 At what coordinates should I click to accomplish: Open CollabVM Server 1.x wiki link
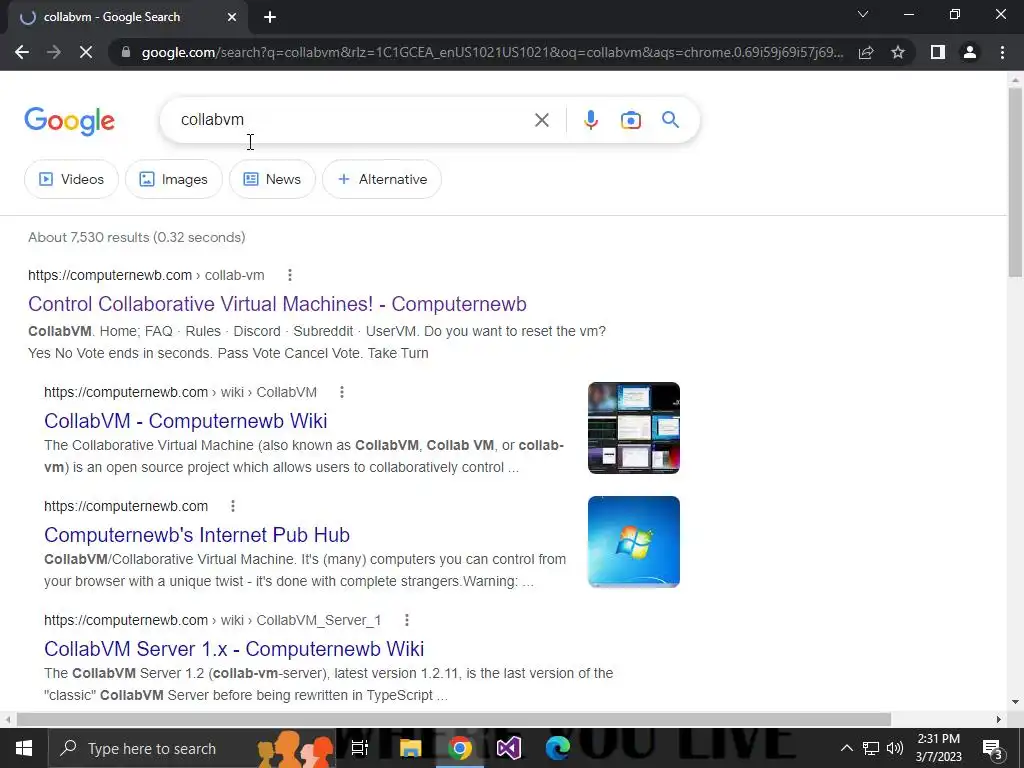[x=234, y=648]
